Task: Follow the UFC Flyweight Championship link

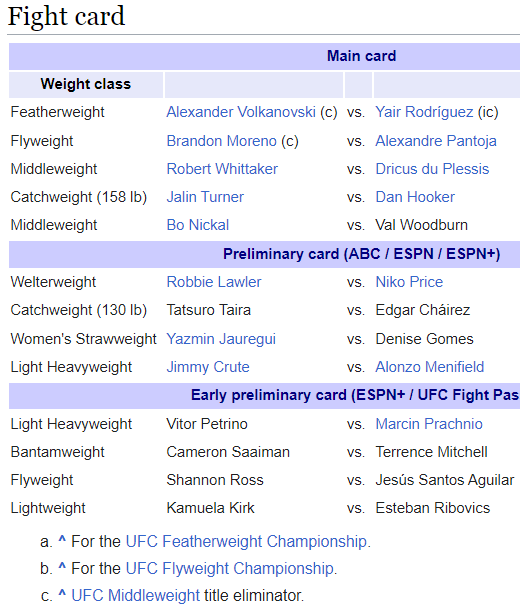Action: coord(230,568)
